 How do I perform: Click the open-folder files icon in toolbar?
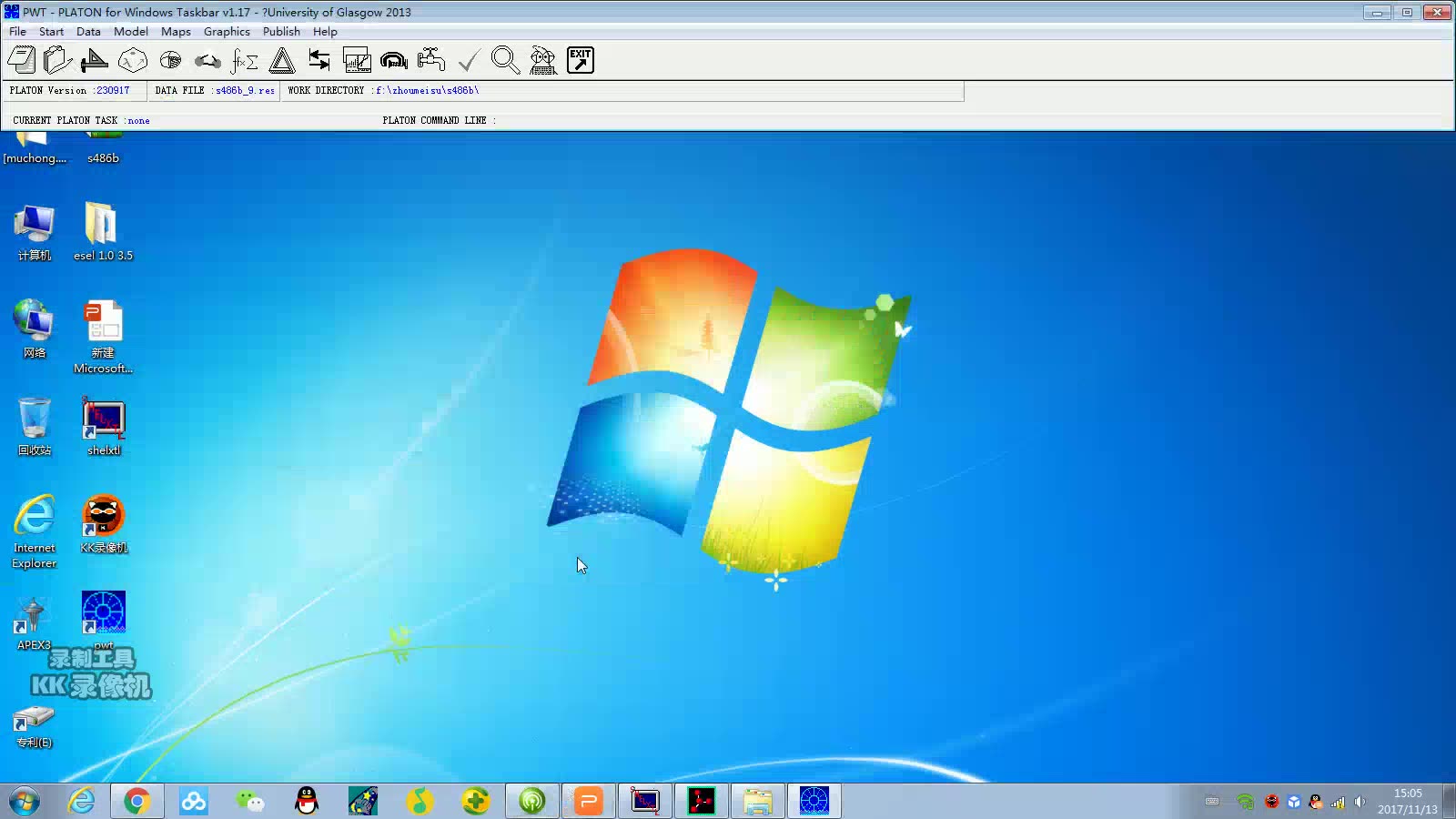point(57,60)
